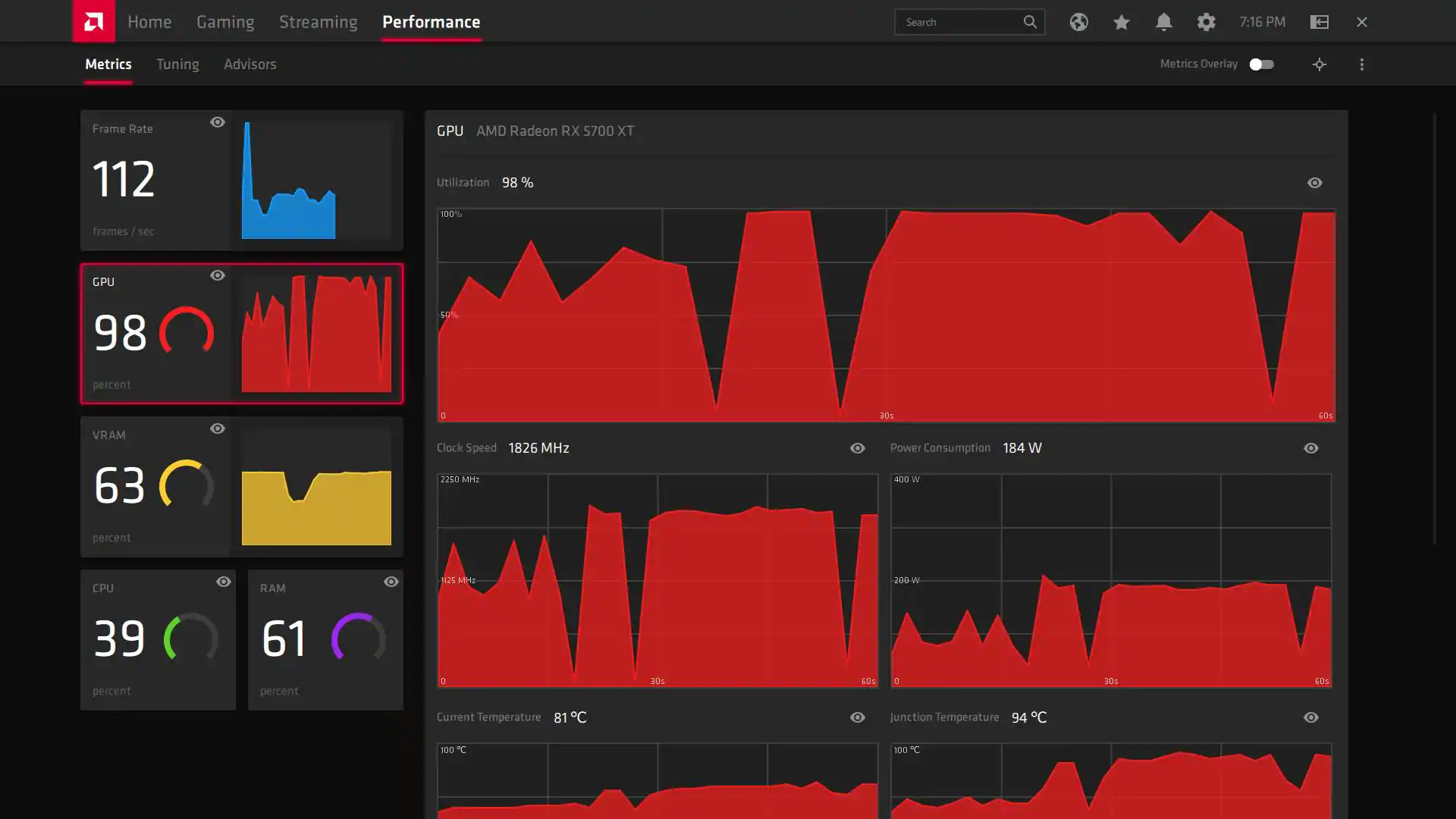The width and height of the screenshot is (1456, 819).
Task: Hide GPU Utilization graph with eye icon
Action: coord(1314,183)
